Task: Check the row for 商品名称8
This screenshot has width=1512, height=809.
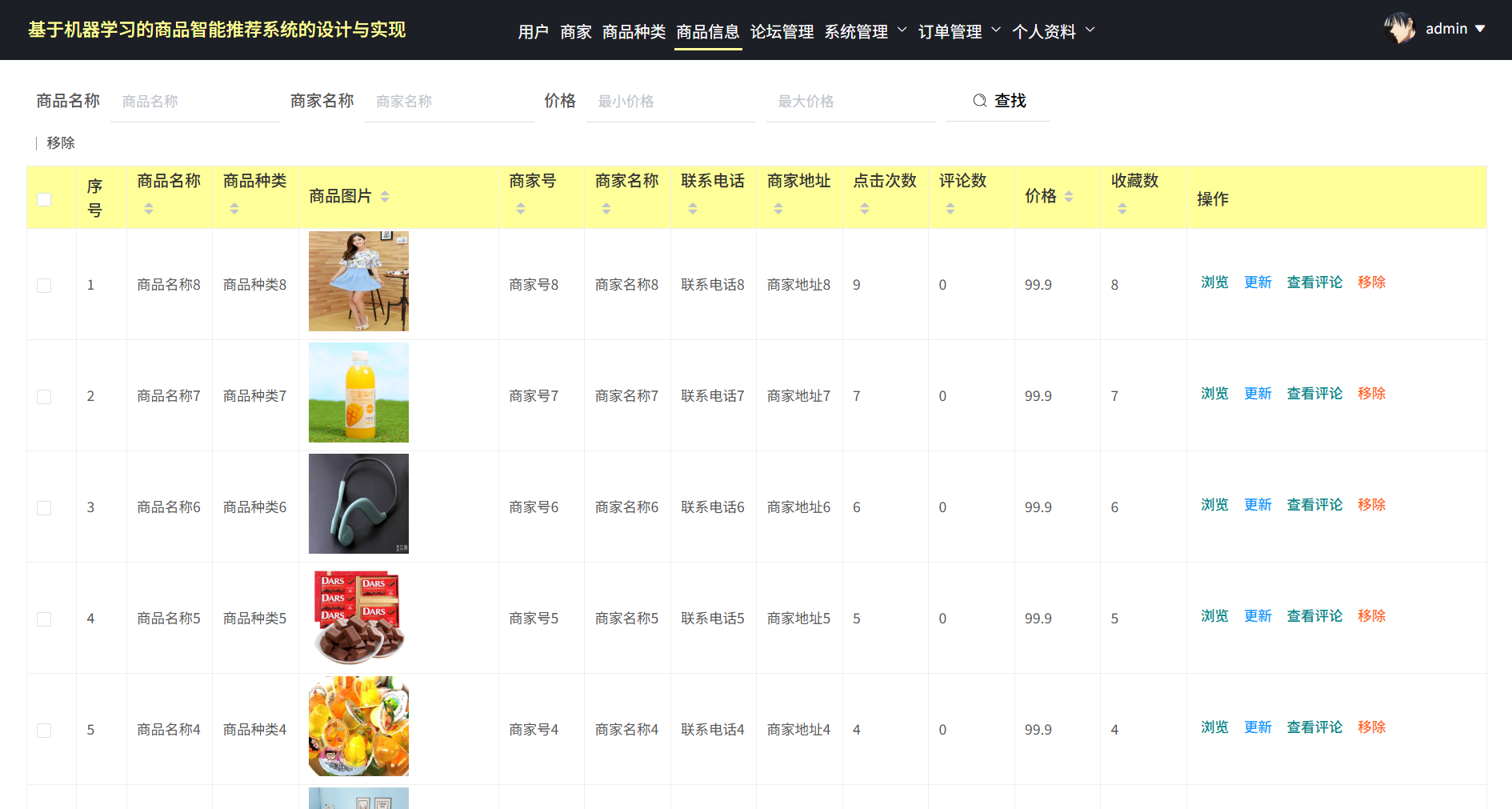Action: pos(44,286)
